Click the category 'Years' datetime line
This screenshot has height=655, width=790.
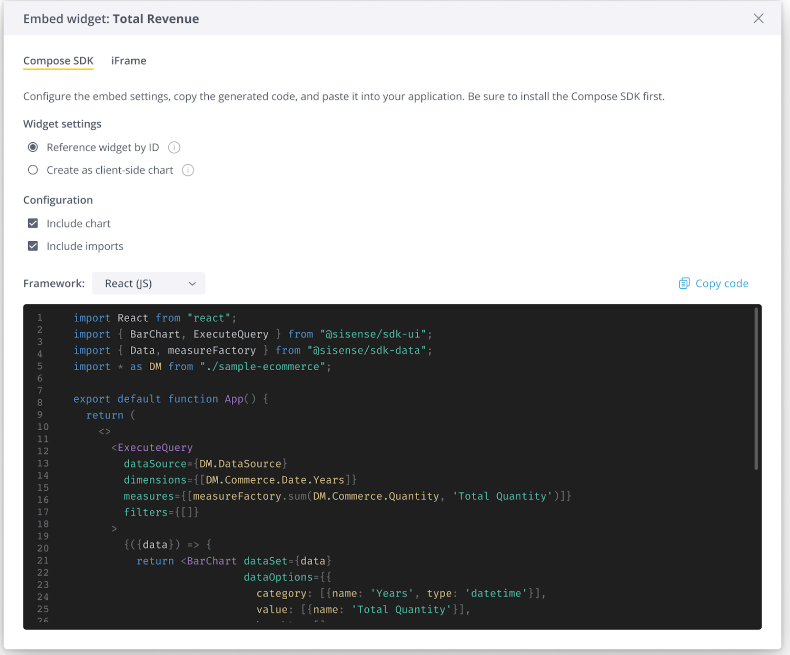coord(401,593)
